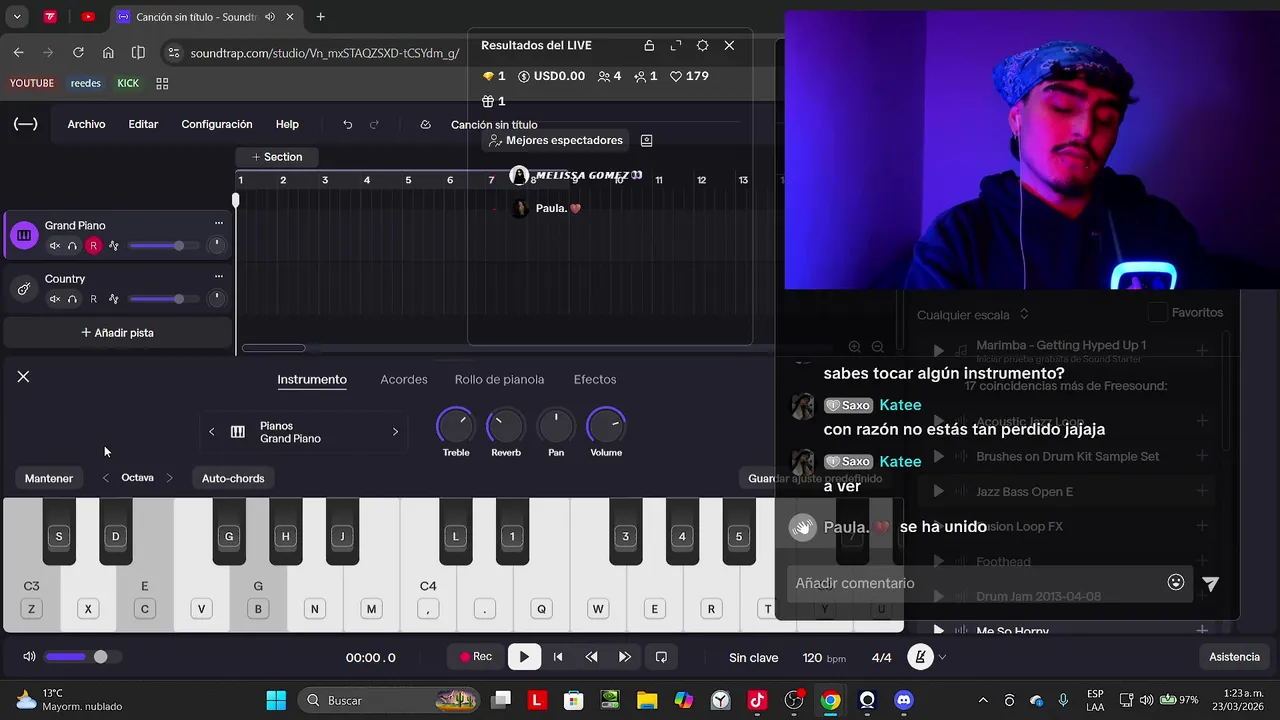
Task: Click the Volume knob in instrument panel
Action: coord(606,426)
